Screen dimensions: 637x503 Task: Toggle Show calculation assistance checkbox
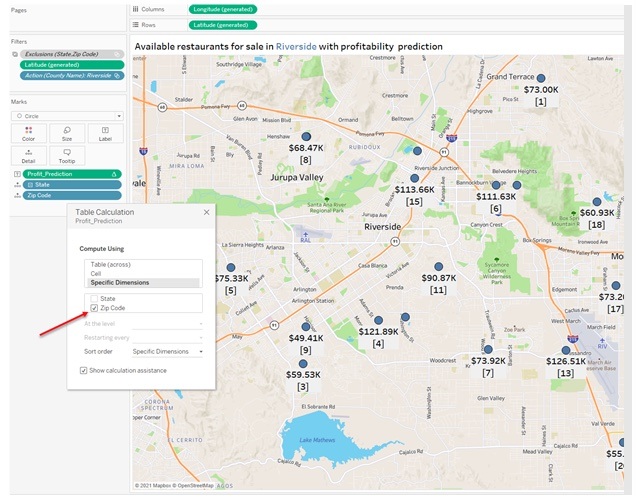(x=84, y=370)
